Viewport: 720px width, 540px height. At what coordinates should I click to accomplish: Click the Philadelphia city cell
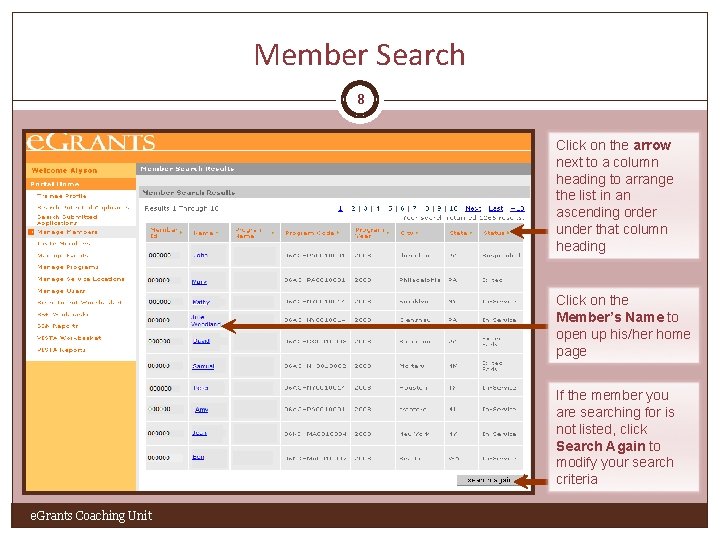[420, 280]
